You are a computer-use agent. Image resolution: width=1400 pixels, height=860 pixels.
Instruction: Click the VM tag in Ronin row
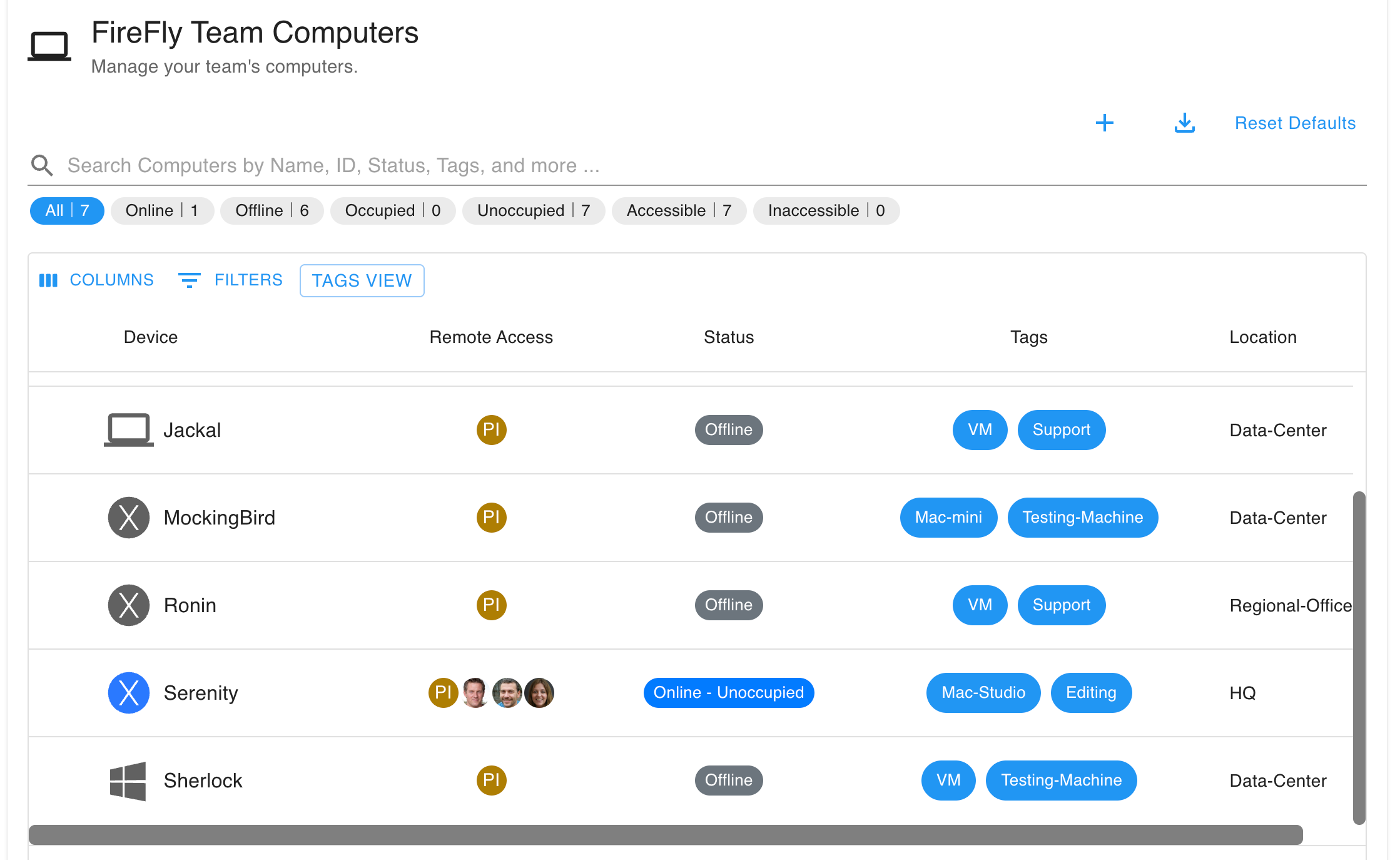coord(980,605)
